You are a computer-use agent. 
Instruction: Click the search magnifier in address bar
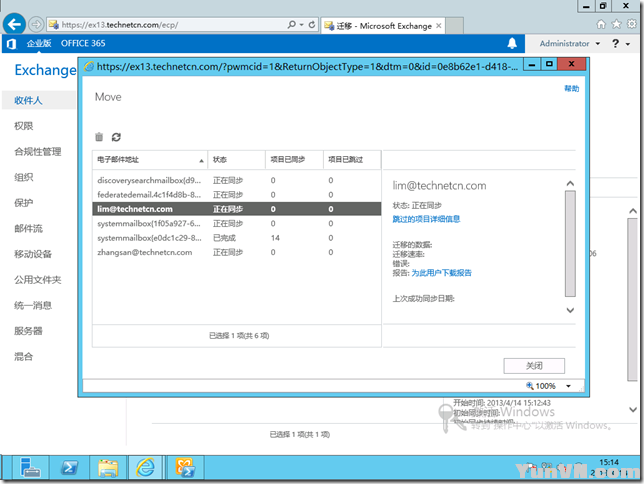(292, 25)
